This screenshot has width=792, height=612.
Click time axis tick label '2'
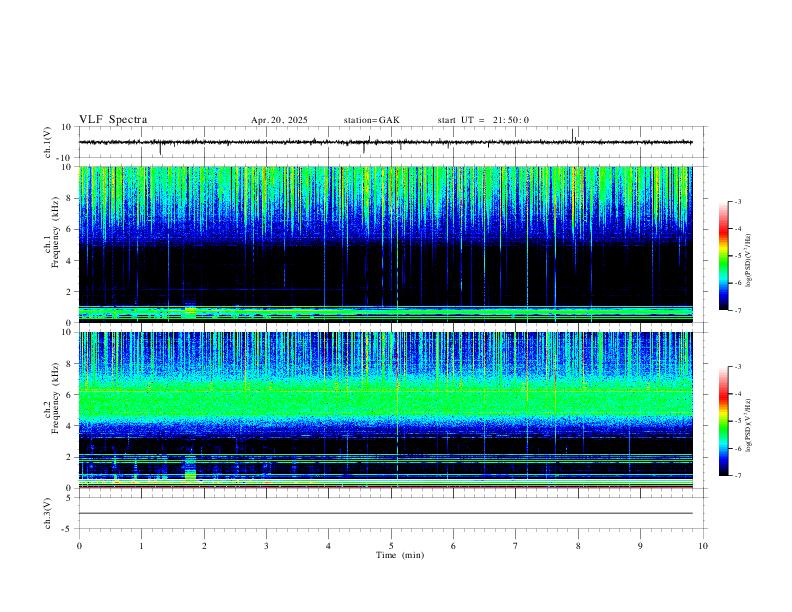[x=204, y=546]
